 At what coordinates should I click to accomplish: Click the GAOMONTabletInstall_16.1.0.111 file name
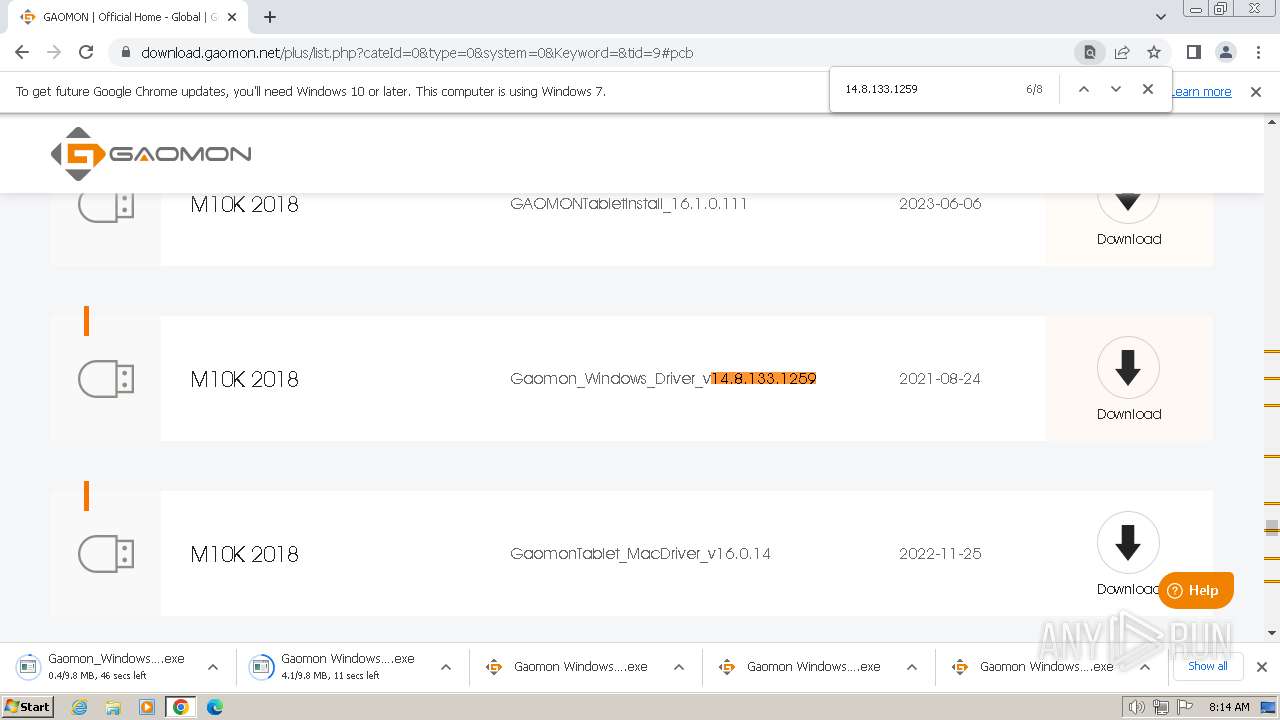(629, 204)
